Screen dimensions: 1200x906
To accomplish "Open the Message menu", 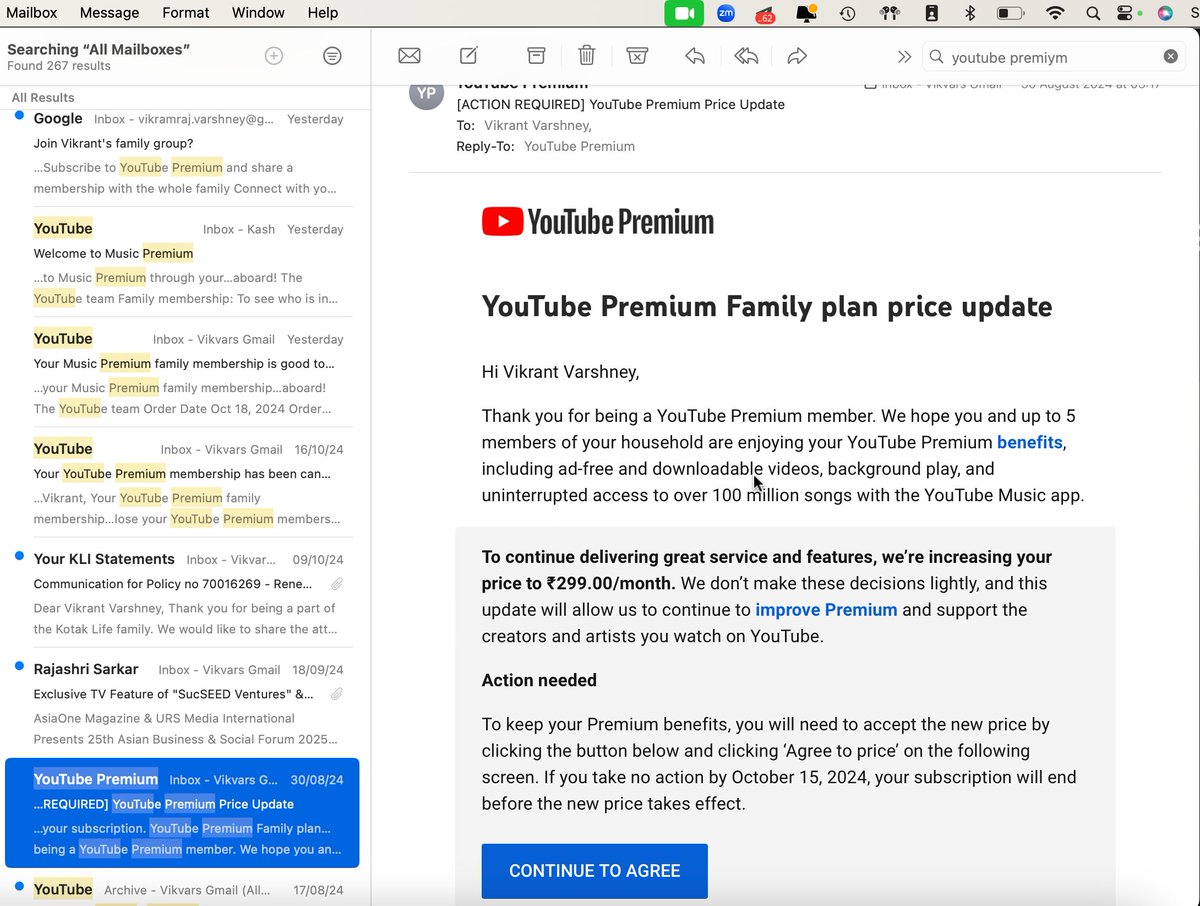I will point(109,13).
